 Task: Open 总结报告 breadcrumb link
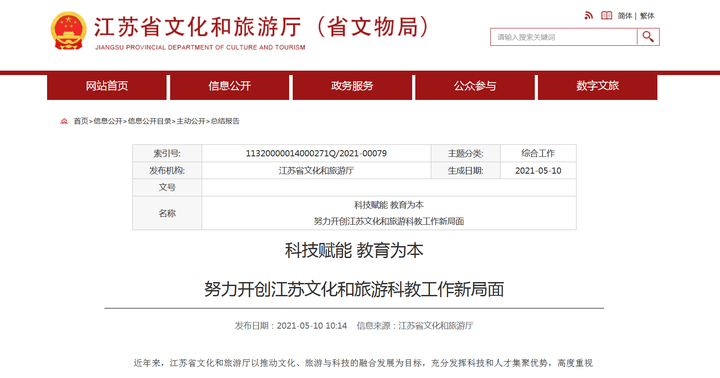coord(225,121)
